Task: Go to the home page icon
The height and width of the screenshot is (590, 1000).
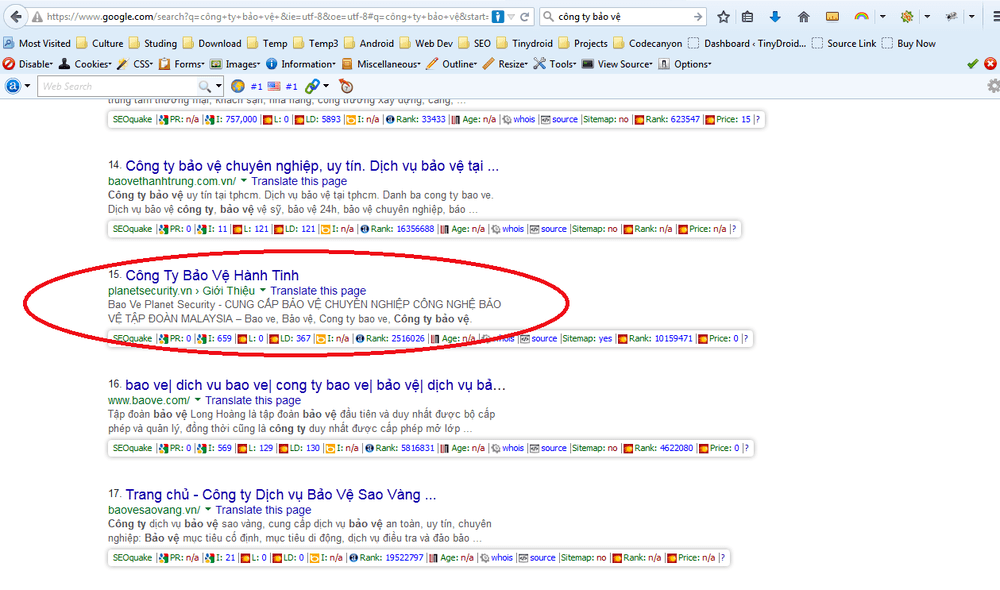Action: pyautogui.click(x=804, y=17)
